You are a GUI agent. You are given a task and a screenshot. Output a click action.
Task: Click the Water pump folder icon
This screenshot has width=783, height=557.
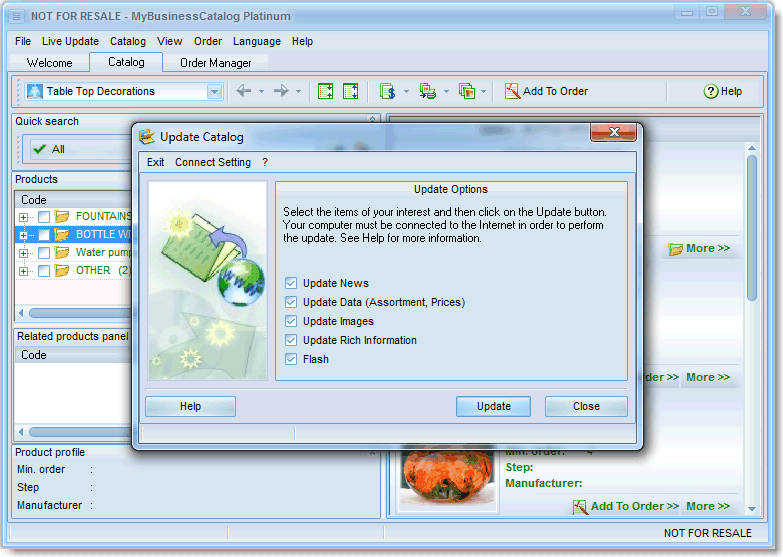point(61,252)
